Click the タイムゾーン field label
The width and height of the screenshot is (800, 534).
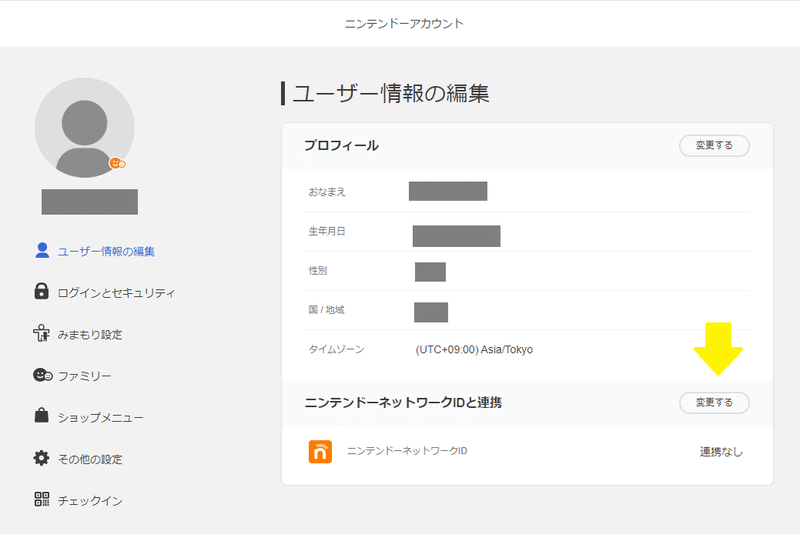pyautogui.click(x=336, y=349)
